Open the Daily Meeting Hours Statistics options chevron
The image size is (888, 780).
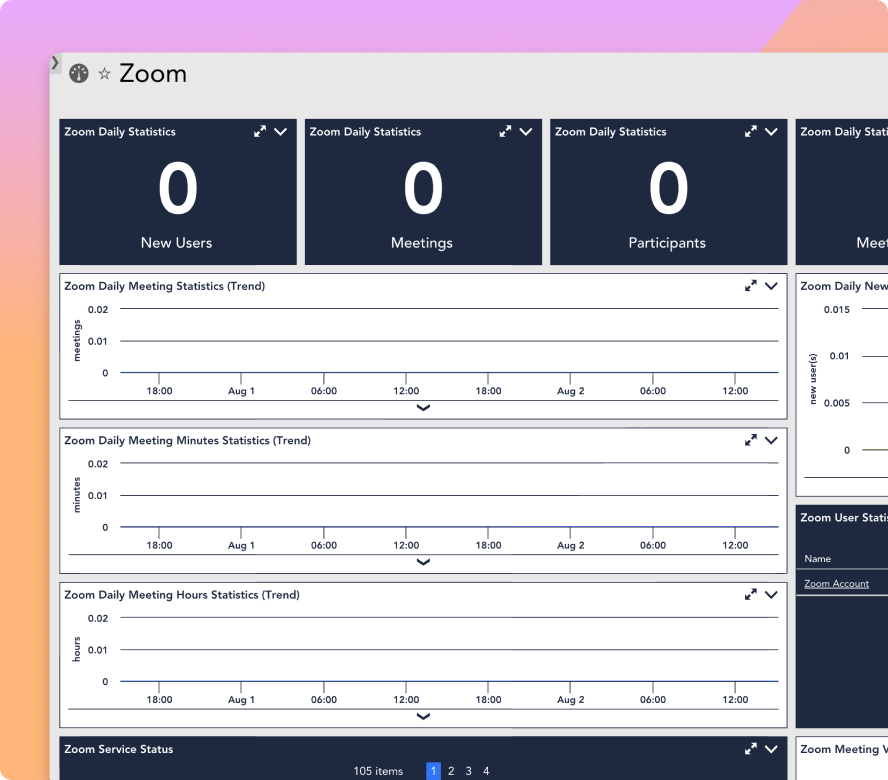tap(771, 595)
